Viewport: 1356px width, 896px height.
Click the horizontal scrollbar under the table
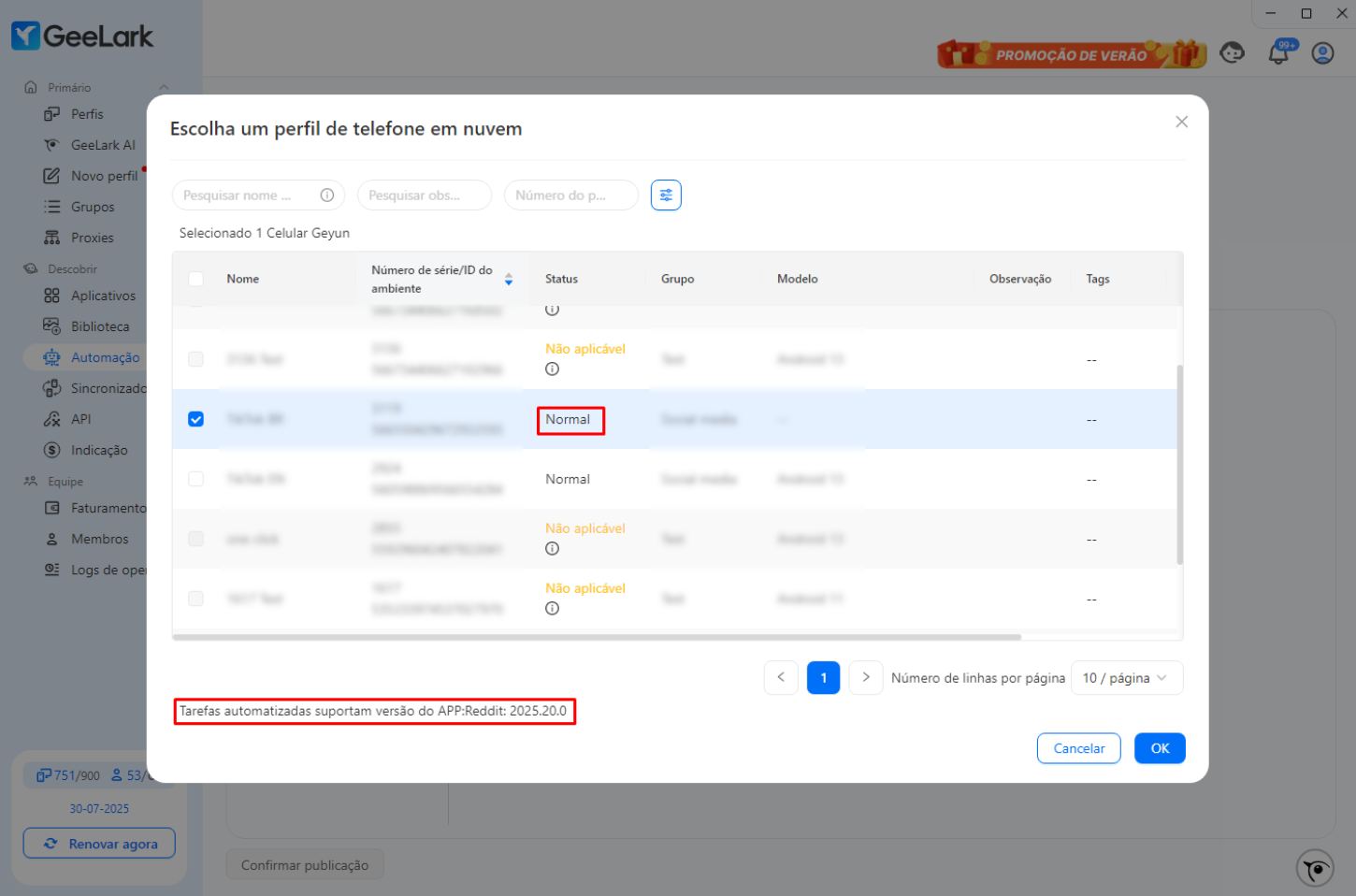[597, 637]
